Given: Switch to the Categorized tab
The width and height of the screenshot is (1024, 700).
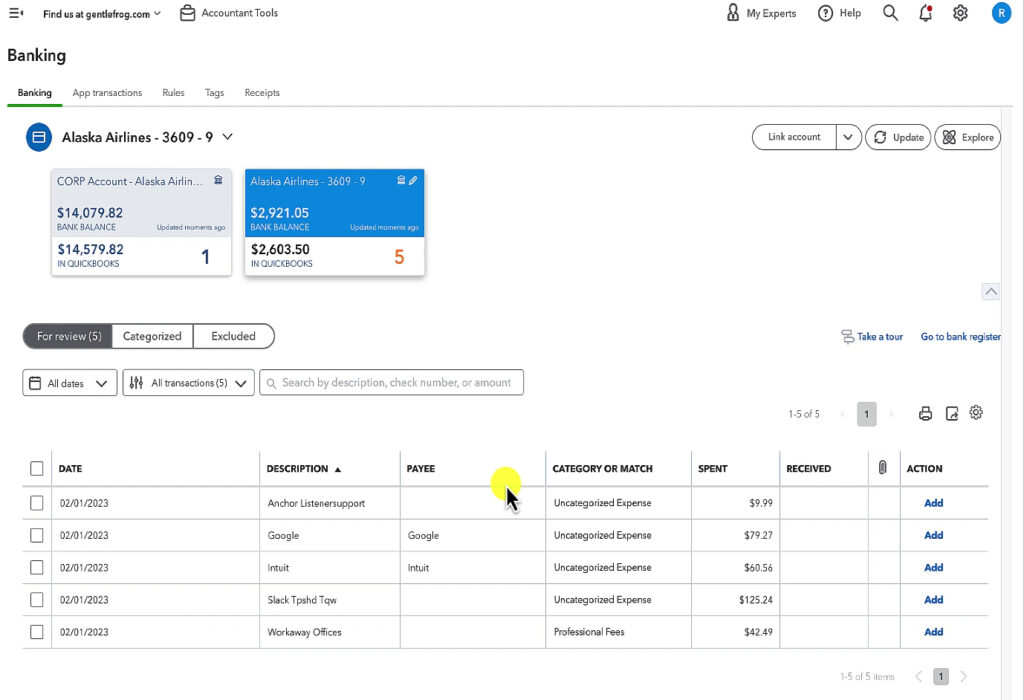Looking at the screenshot, I should click(152, 336).
